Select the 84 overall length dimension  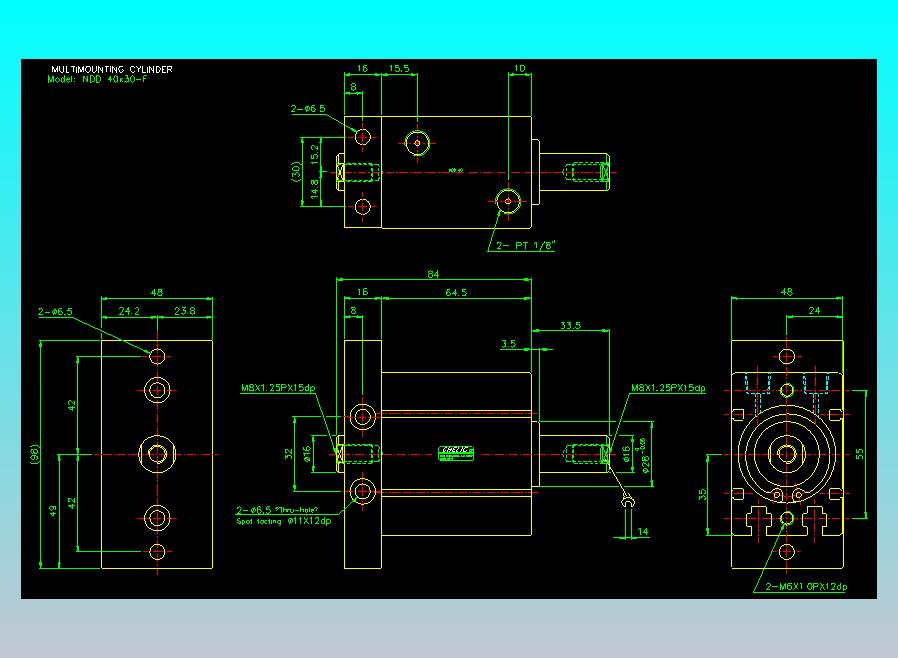pyautogui.click(x=434, y=275)
